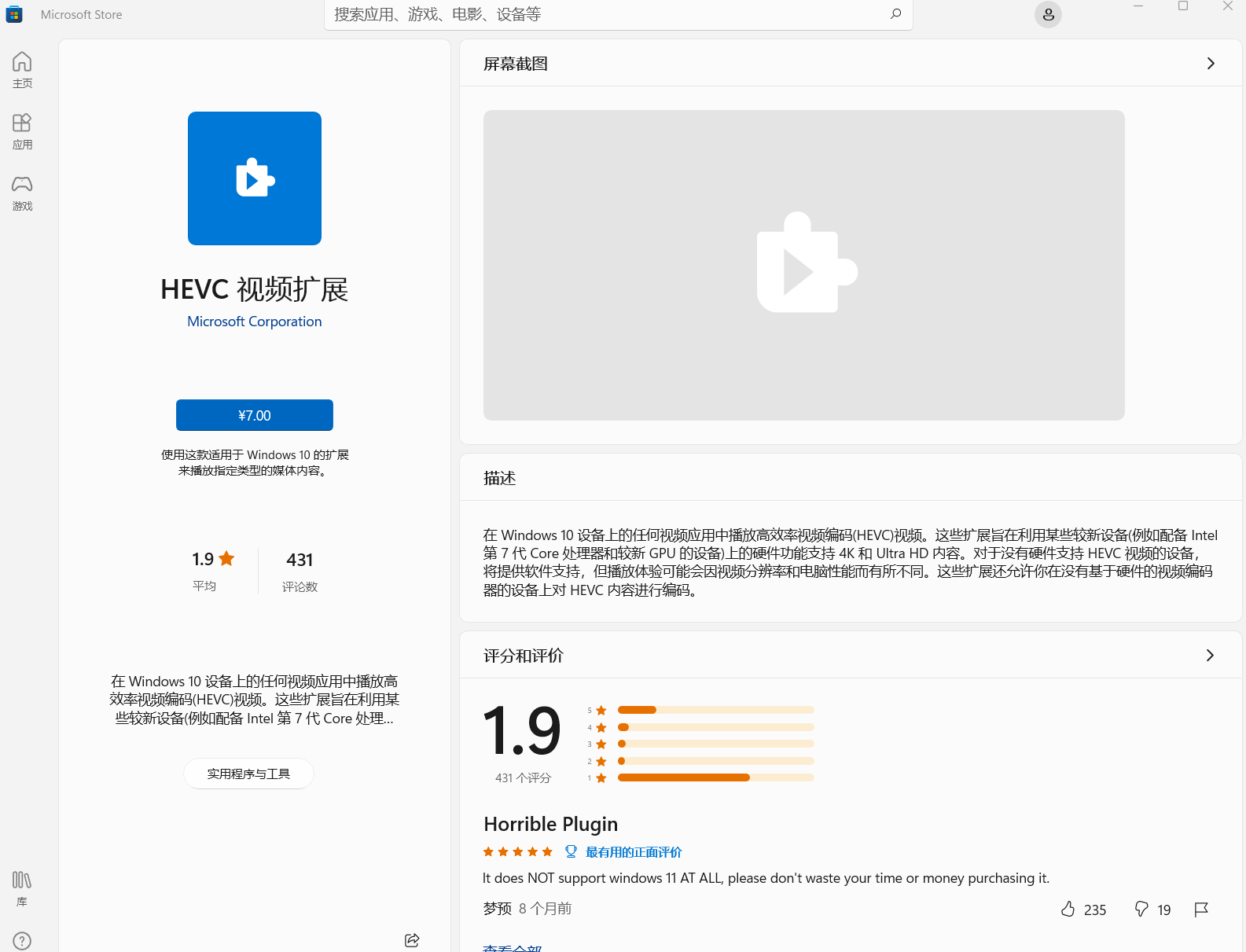Click the five-star rating of the review

tap(518, 851)
